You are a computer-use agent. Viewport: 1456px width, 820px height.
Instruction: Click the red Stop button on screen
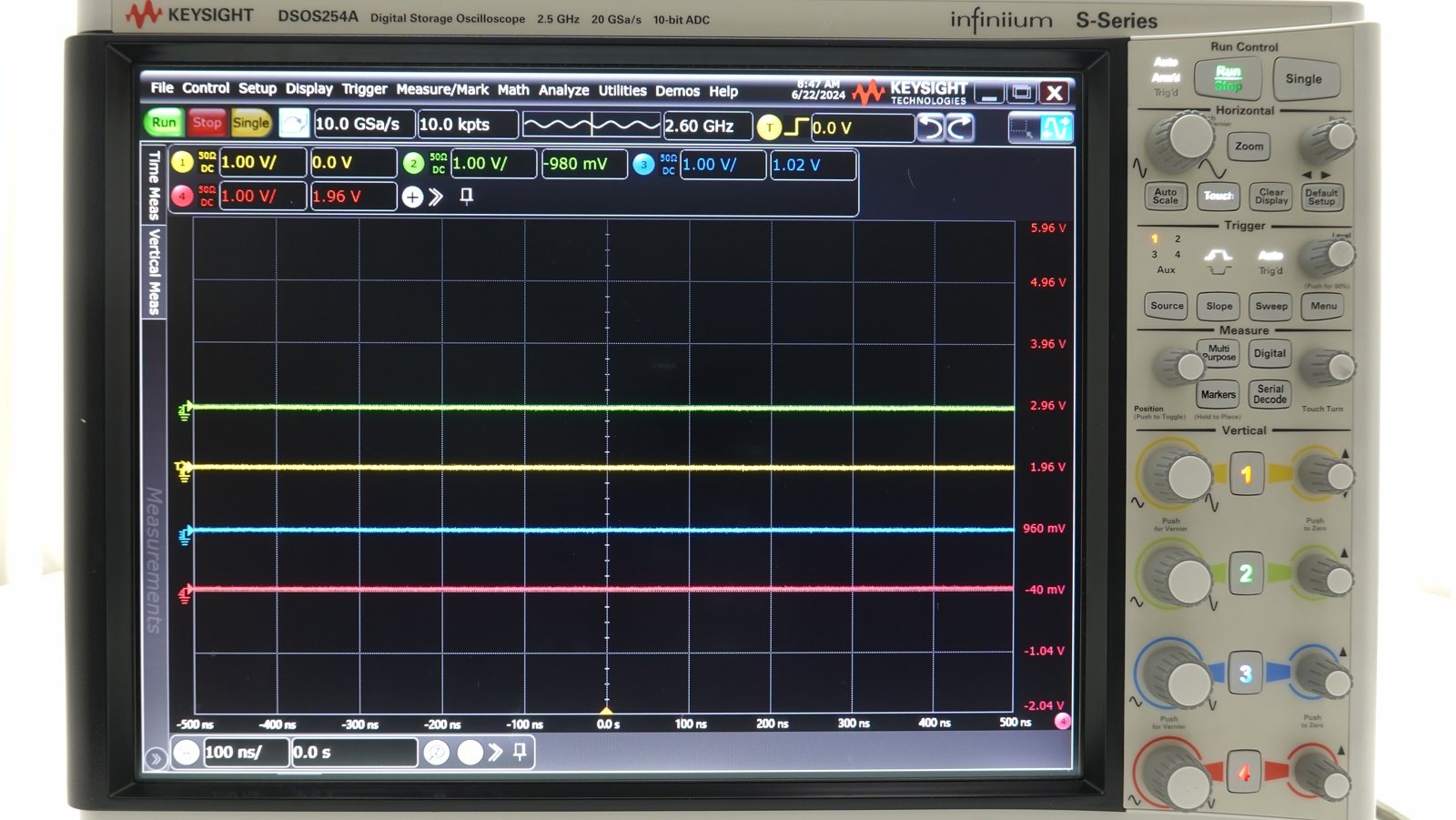[207, 122]
